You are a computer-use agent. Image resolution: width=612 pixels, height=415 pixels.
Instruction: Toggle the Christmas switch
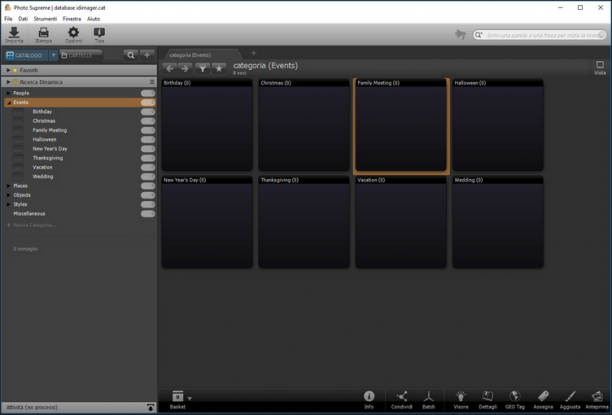(148, 121)
